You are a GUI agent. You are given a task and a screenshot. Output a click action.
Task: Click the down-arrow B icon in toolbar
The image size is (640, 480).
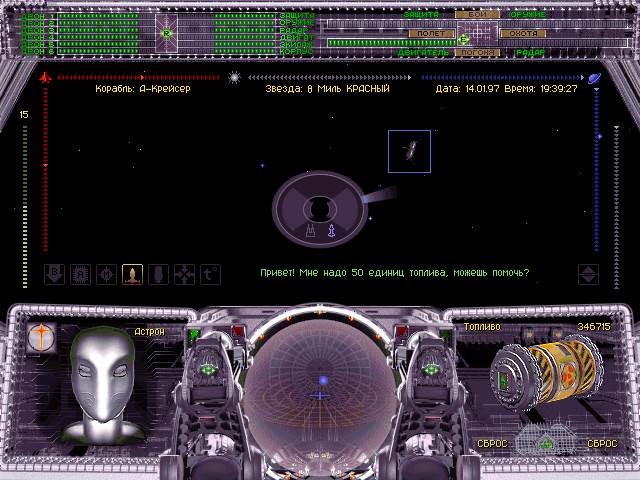[x=54, y=274]
